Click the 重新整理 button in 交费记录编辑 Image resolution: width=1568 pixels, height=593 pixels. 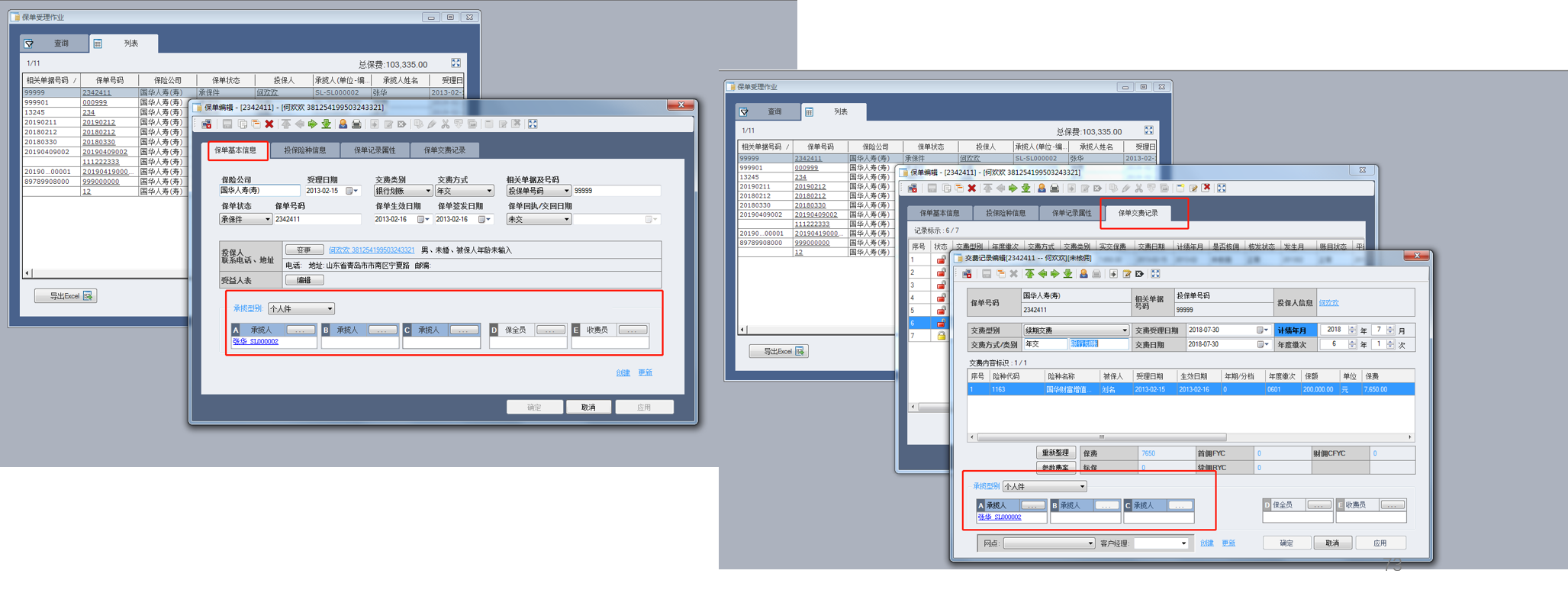tap(1055, 453)
